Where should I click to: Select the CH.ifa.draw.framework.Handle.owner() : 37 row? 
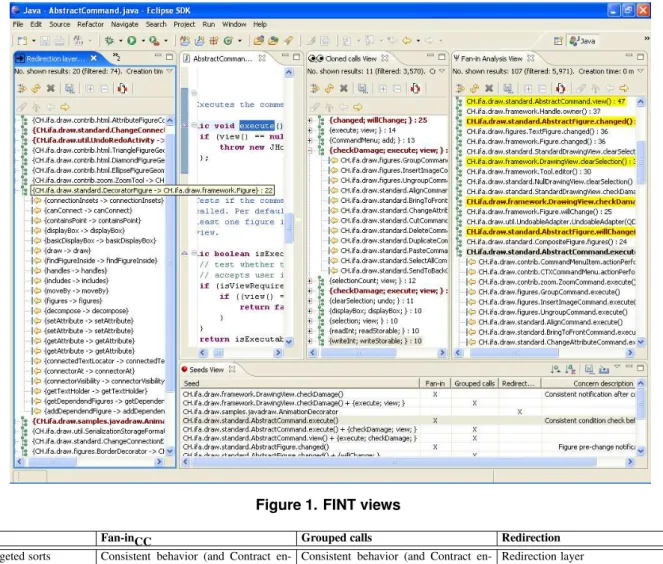(x=533, y=111)
